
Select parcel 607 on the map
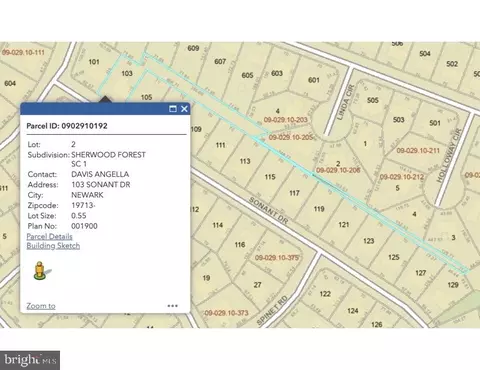point(220,61)
